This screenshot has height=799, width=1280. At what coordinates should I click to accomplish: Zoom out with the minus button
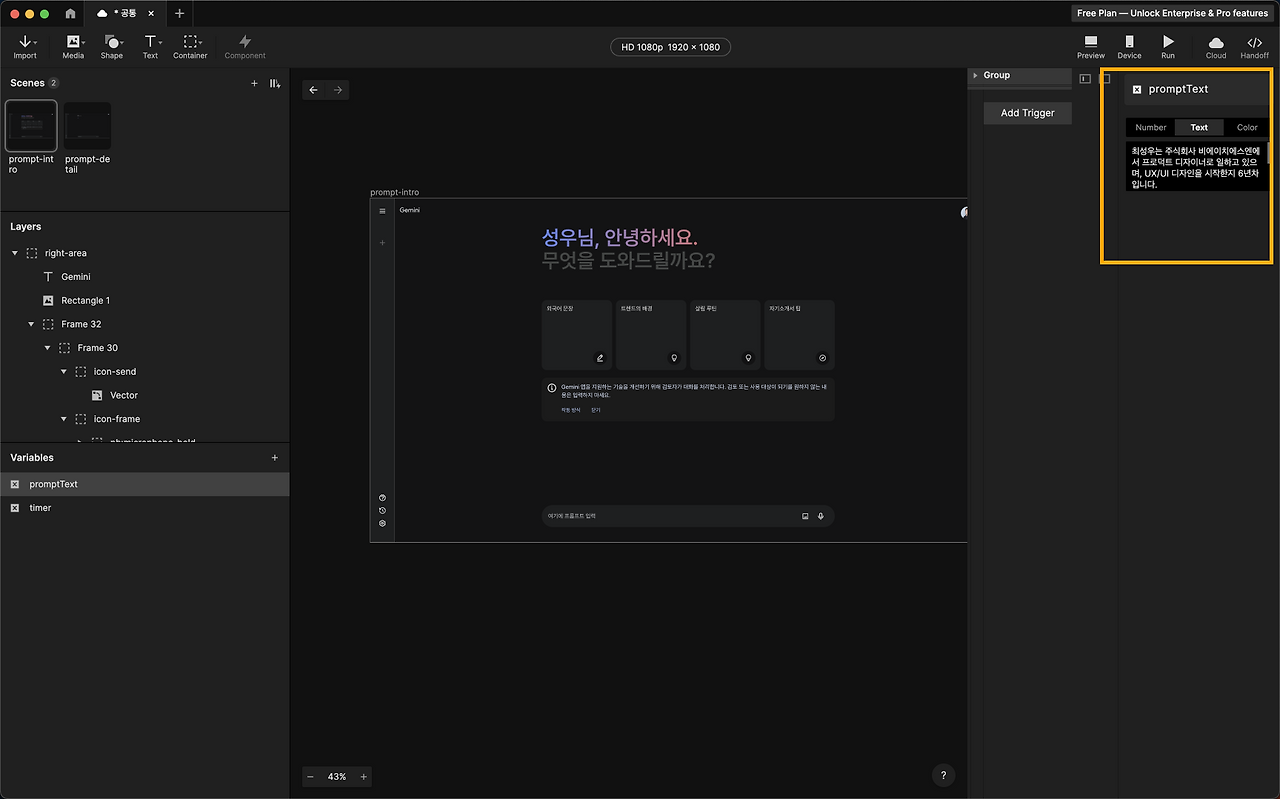[x=310, y=777]
